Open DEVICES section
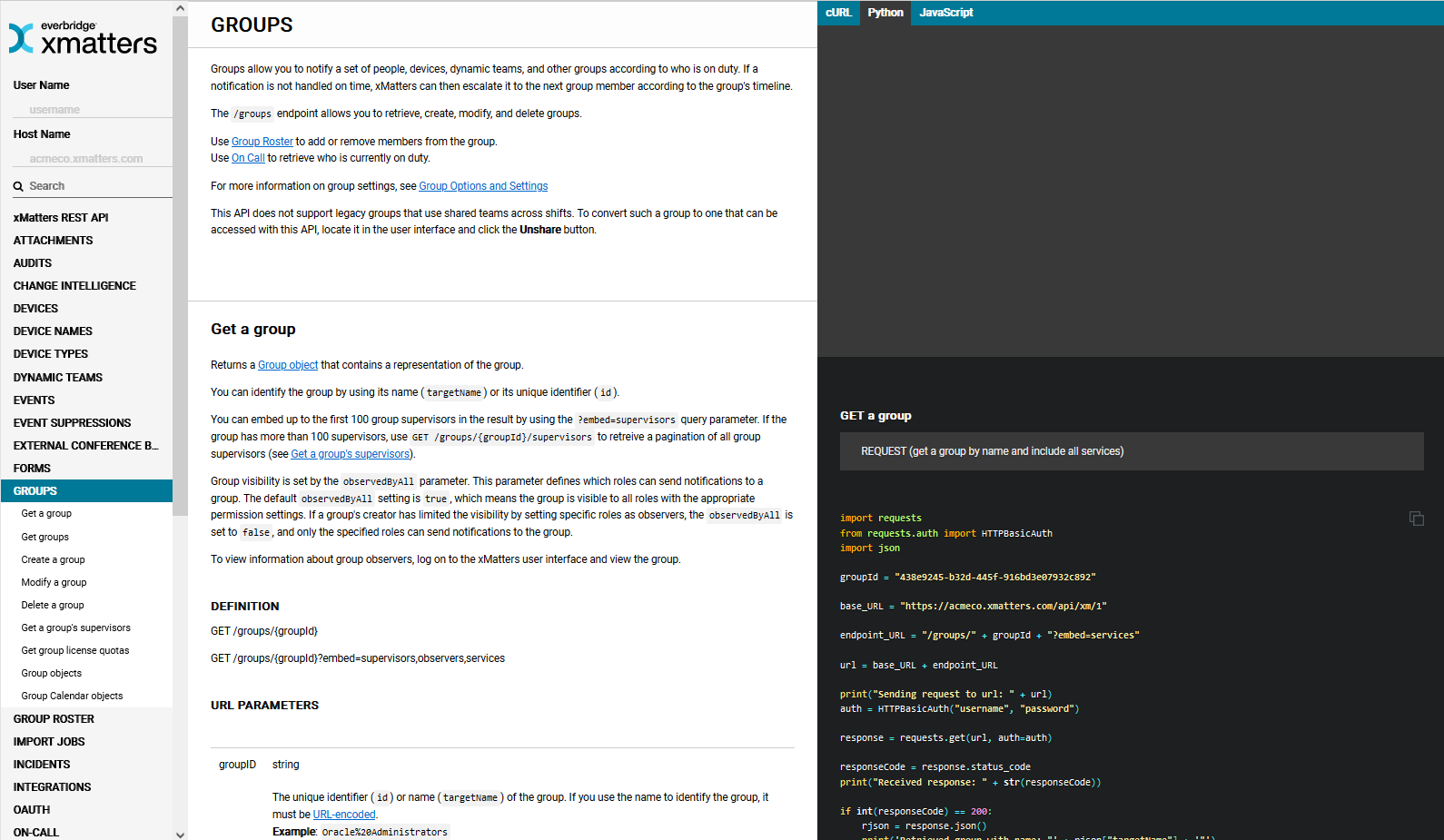 point(35,309)
